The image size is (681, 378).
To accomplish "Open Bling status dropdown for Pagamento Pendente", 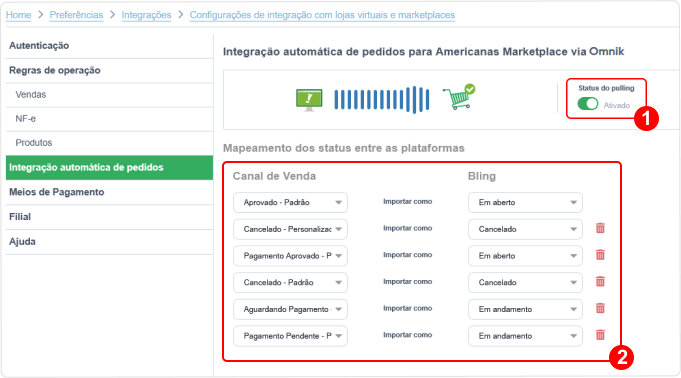I will click(525, 336).
